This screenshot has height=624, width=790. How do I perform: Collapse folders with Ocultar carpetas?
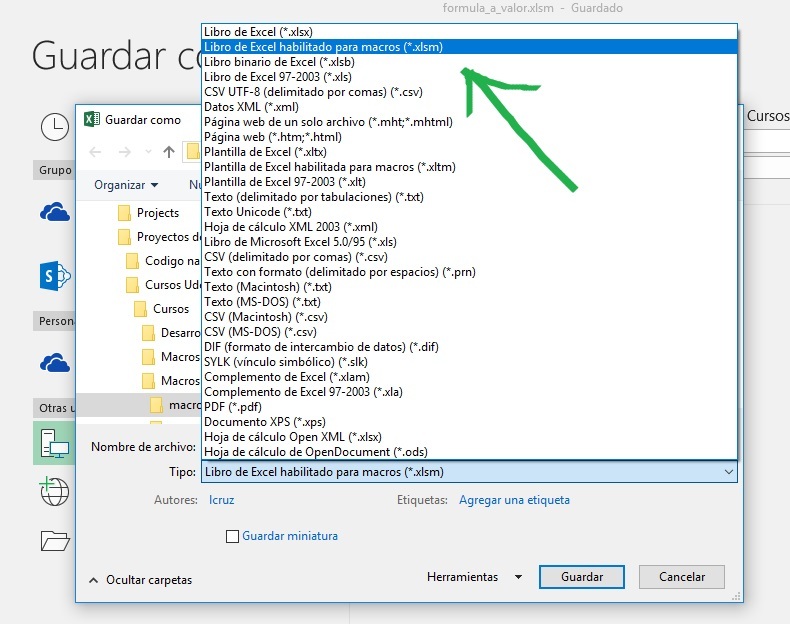click(141, 580)
